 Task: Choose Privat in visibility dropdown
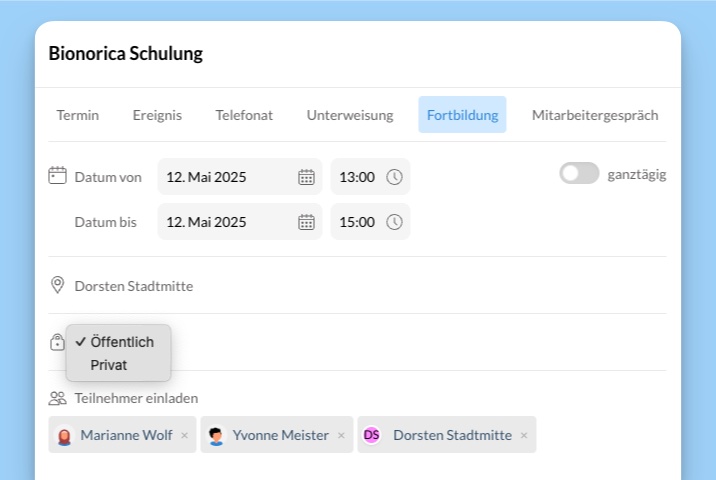(109, 365)
